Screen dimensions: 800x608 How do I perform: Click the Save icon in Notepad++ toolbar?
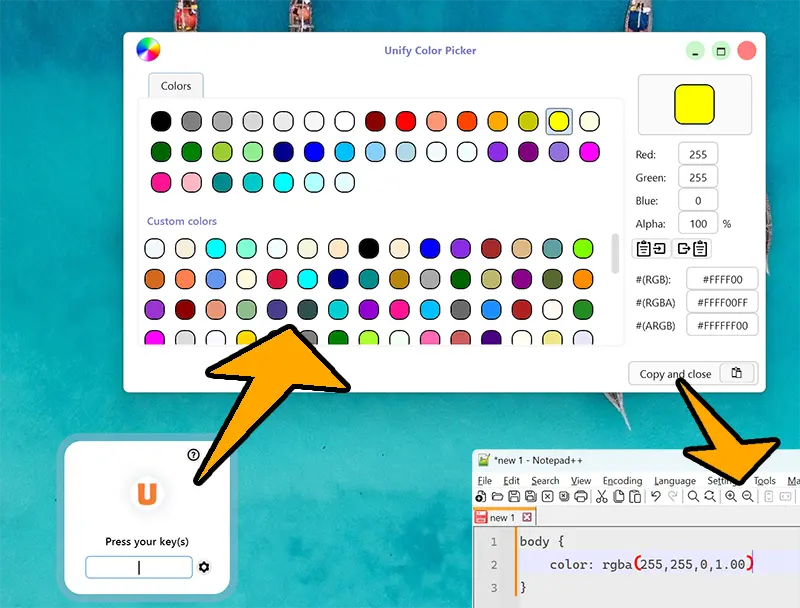(x=514, y=496)
